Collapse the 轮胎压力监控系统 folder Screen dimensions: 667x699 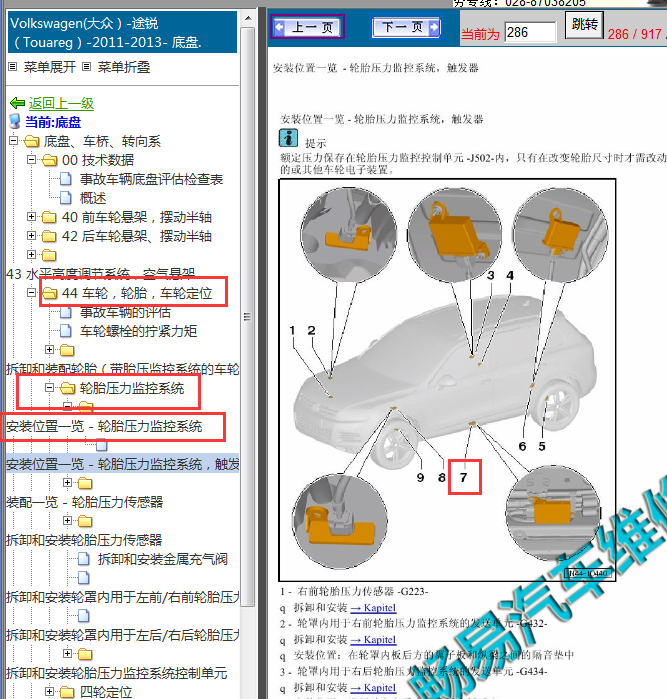pyautogui.click(x=49, y=387)
